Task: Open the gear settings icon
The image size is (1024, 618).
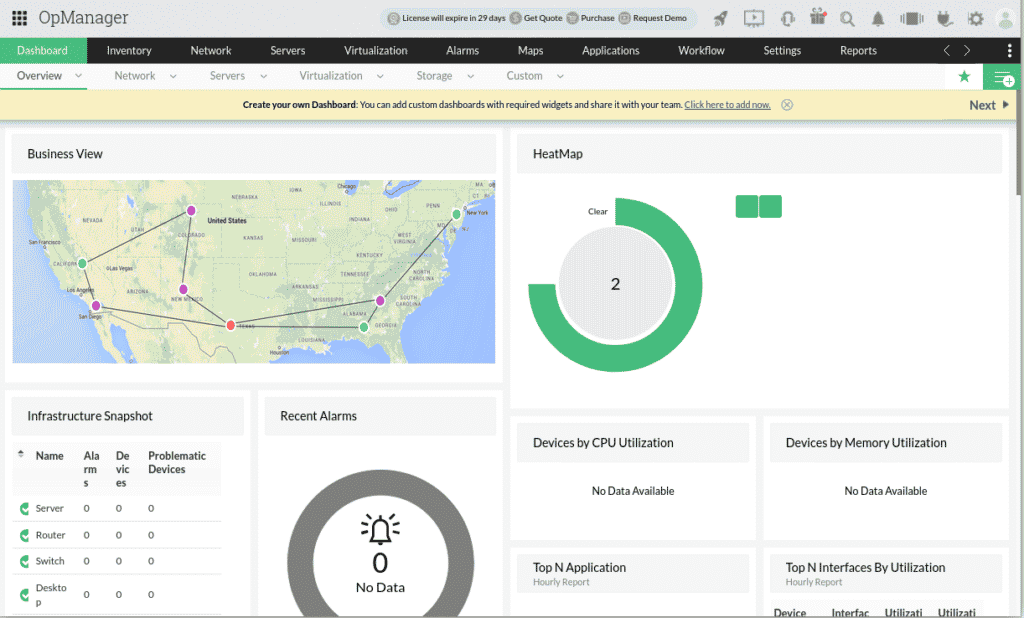Action: pos(976,18)
